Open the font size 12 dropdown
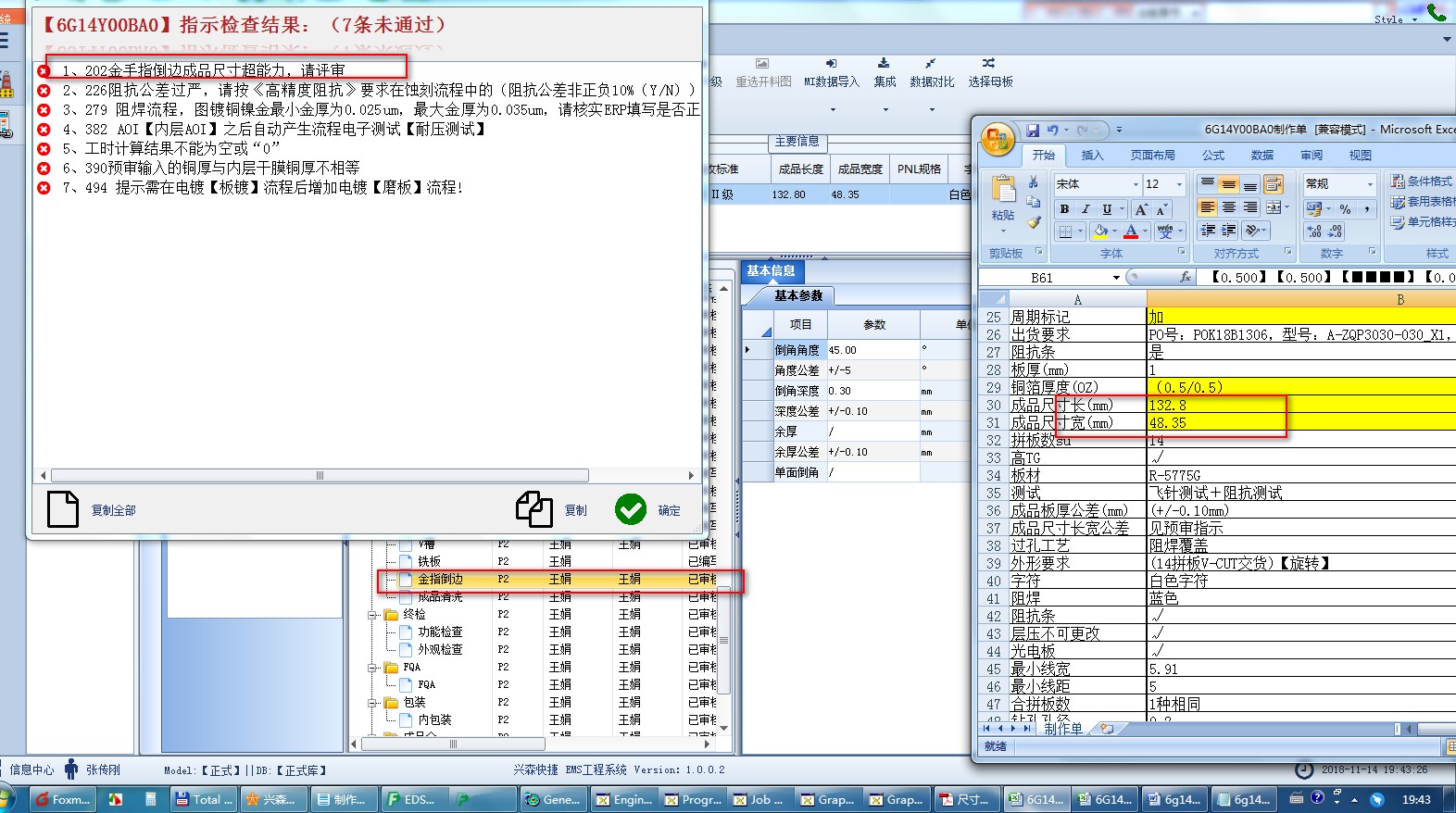 click(x=1179, y=184)
